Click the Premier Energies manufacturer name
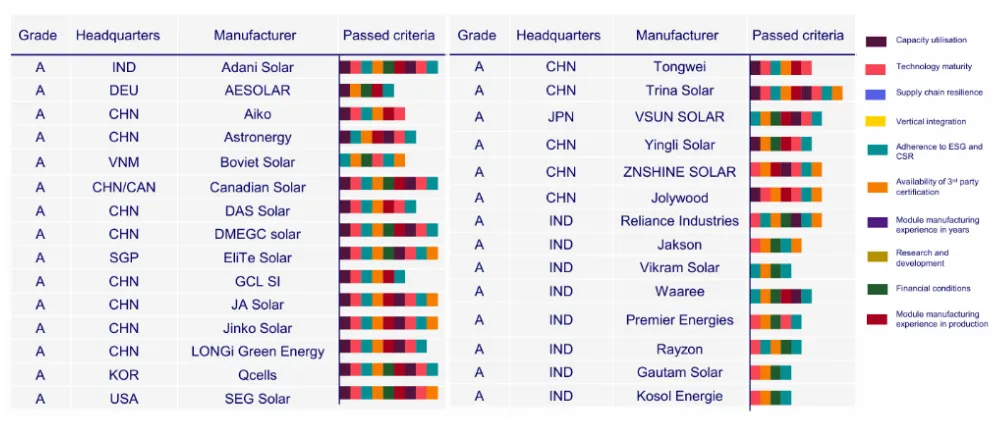The height and width of the screenshot is (421, 1004). pos(679,320)
